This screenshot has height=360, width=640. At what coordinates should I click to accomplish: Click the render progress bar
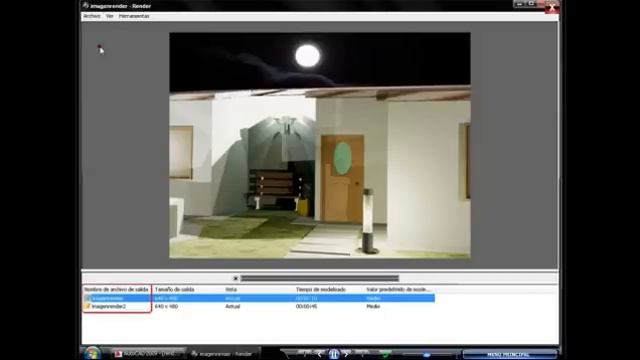point(320,278)
